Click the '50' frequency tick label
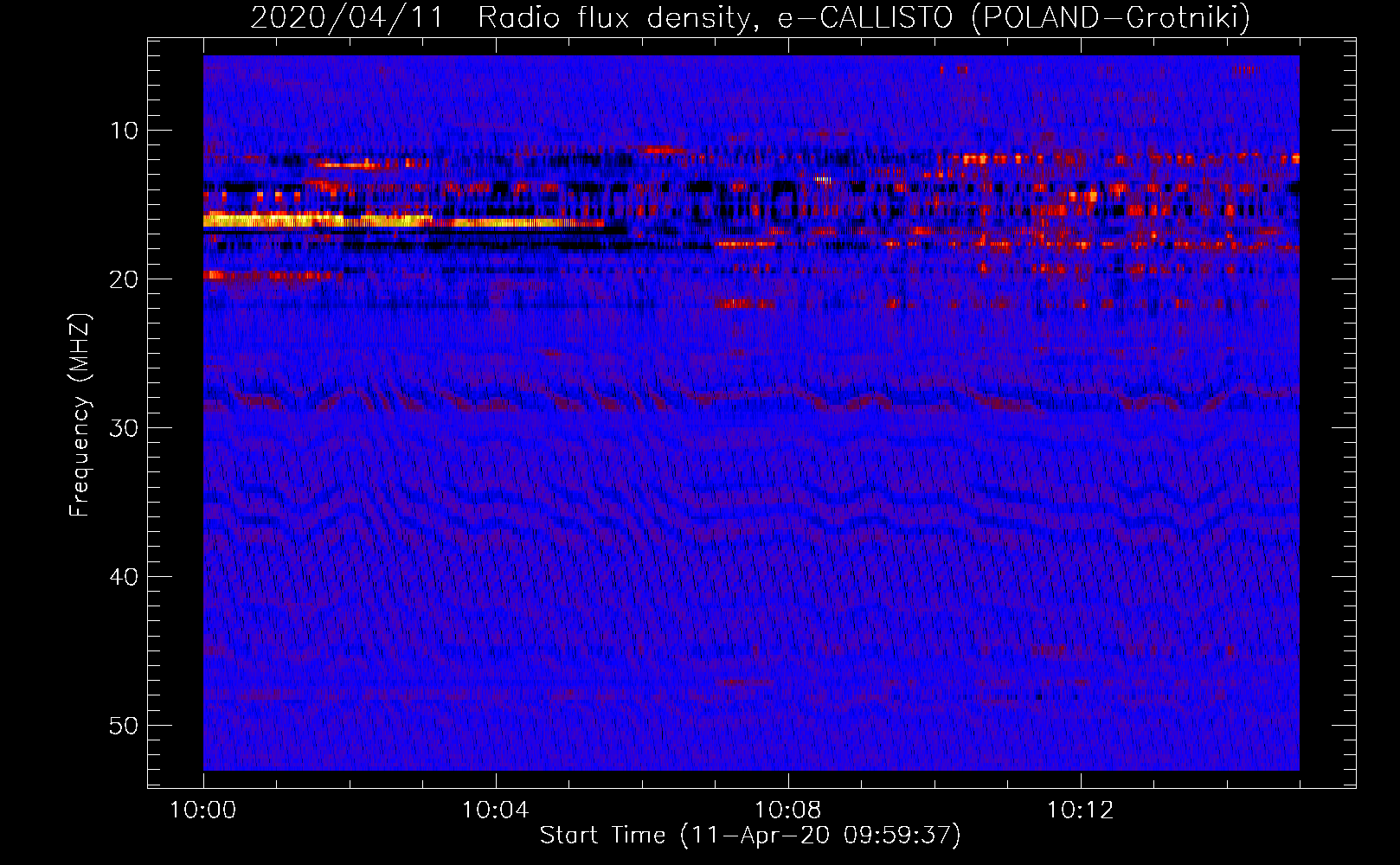 pos(125,726)
